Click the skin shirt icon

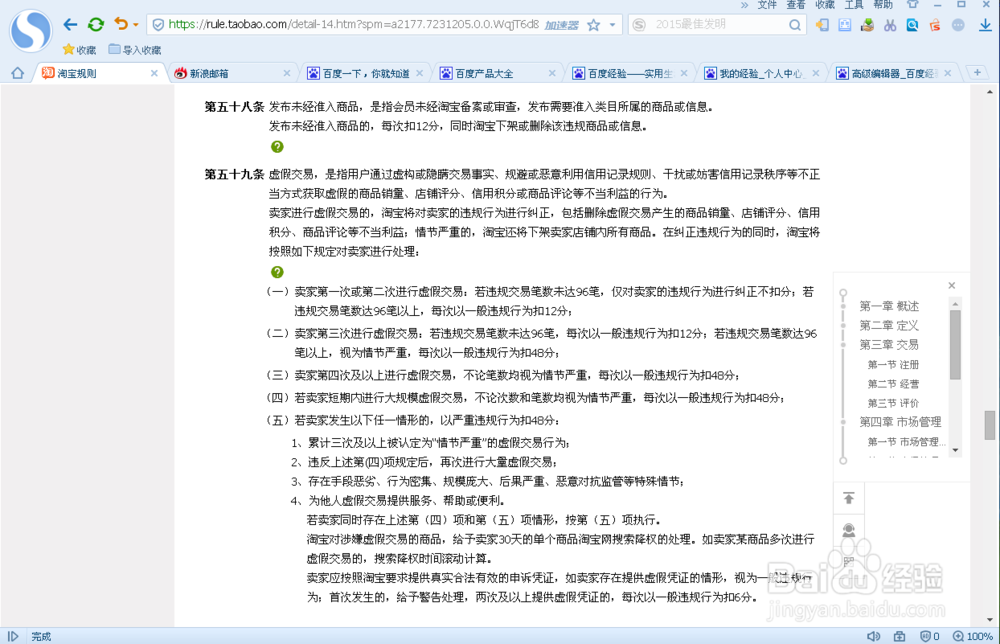(x=913, y=4)
